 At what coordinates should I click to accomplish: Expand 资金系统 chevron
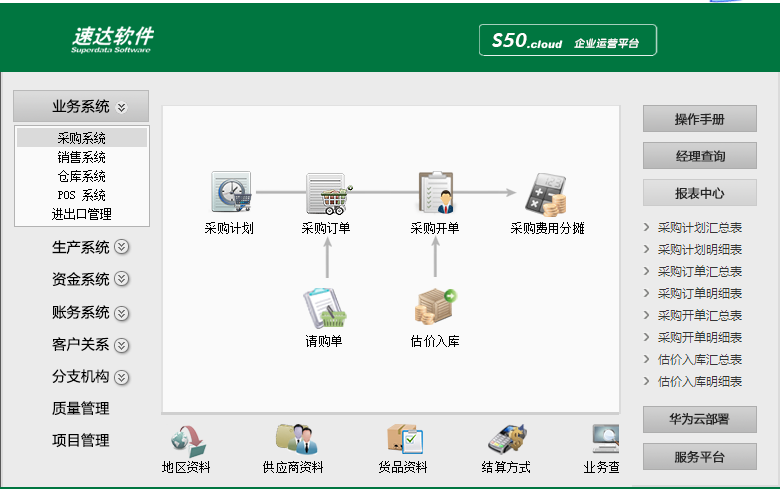click(121, 279)
